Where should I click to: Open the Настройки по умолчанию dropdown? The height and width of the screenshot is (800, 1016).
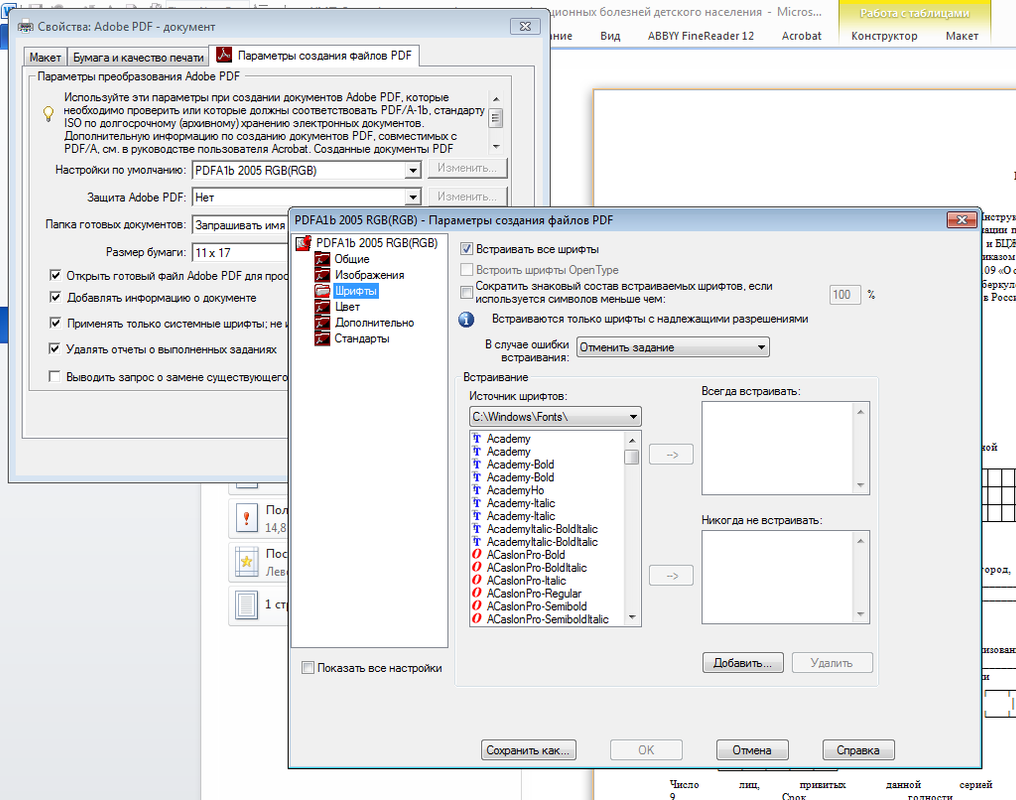307,170
